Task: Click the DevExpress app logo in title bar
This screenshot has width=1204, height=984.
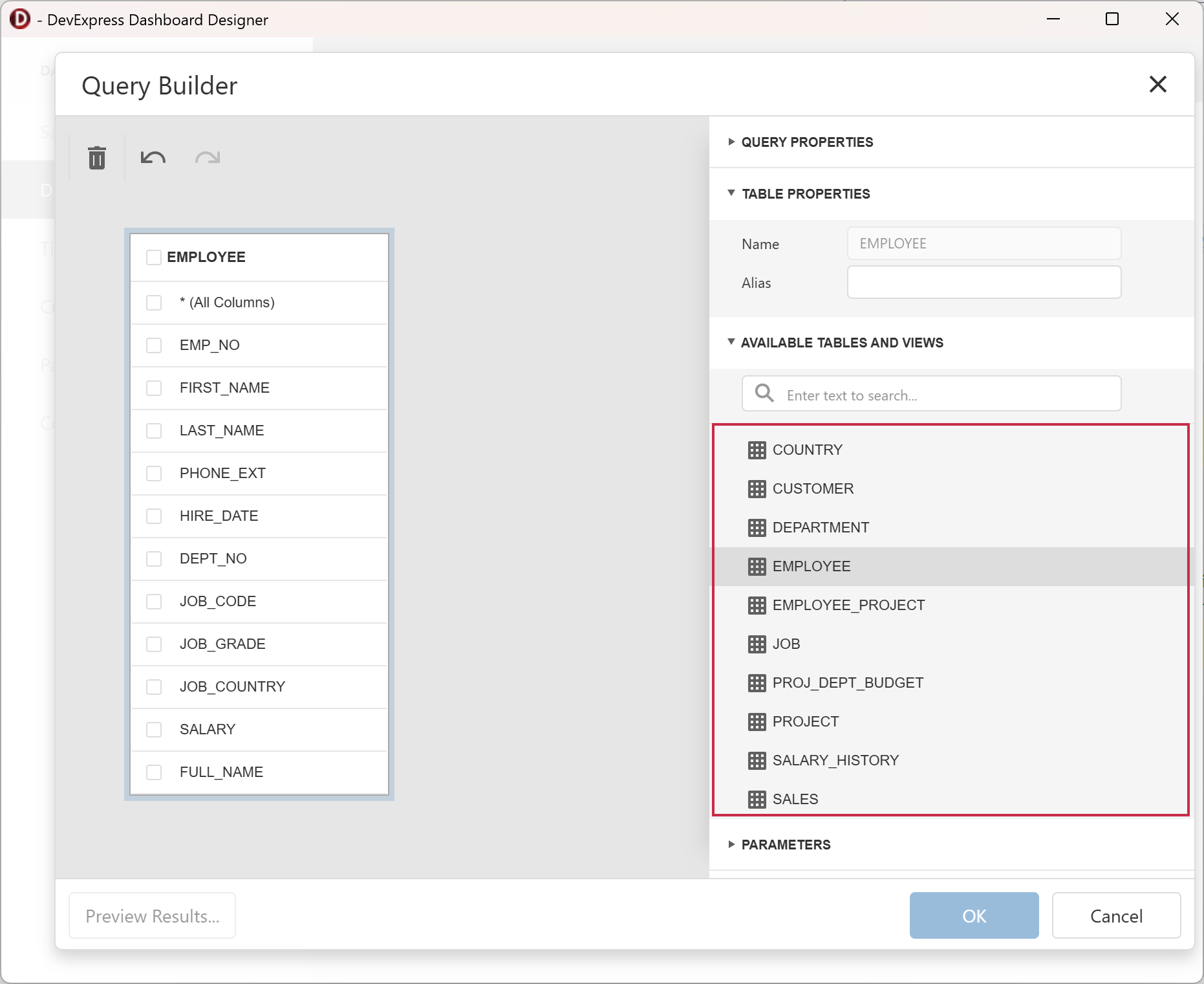Action: [x=20, y=19]
